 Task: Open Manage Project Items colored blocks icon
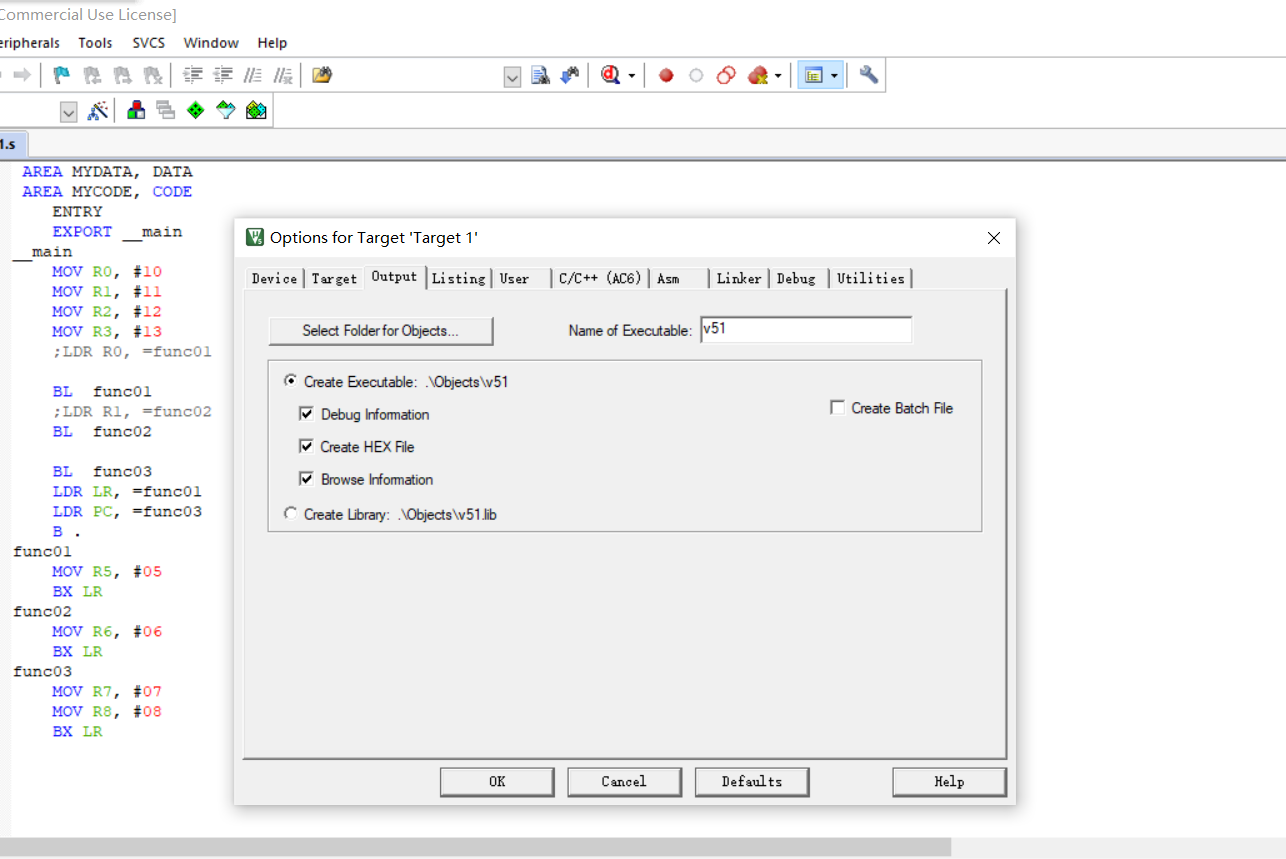[x=136, y=111]
